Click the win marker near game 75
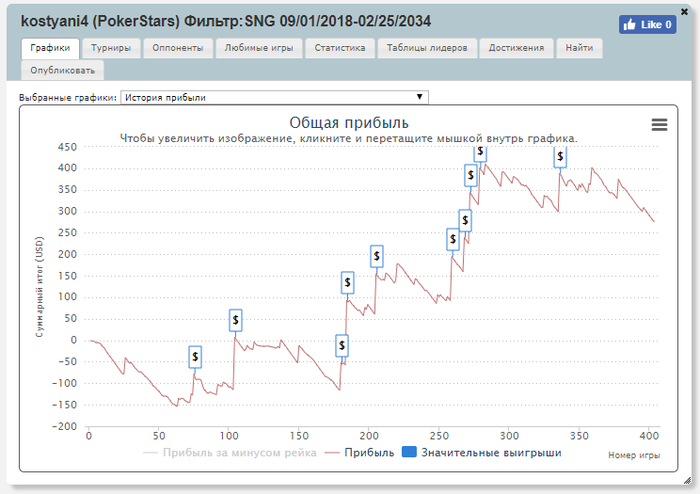This screenshot has width=700, height=494. coord(195,357)
